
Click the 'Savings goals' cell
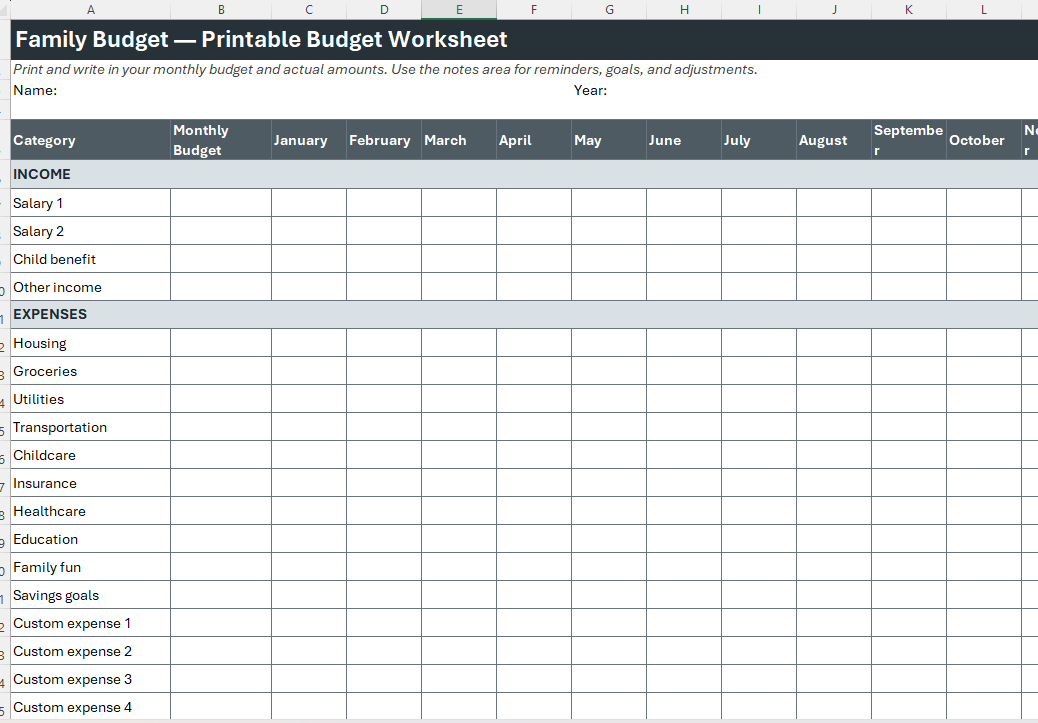point(91,595)
